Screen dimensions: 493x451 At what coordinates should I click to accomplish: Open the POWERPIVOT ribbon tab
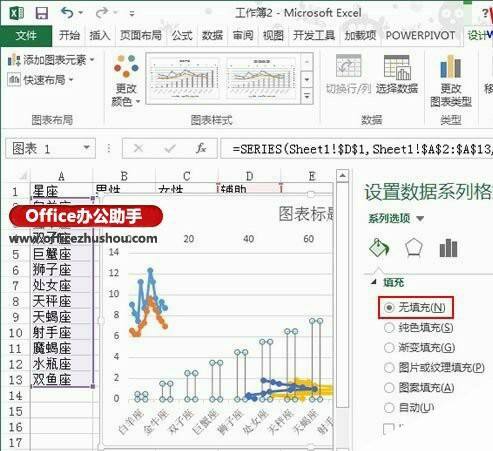pos(420,35)
